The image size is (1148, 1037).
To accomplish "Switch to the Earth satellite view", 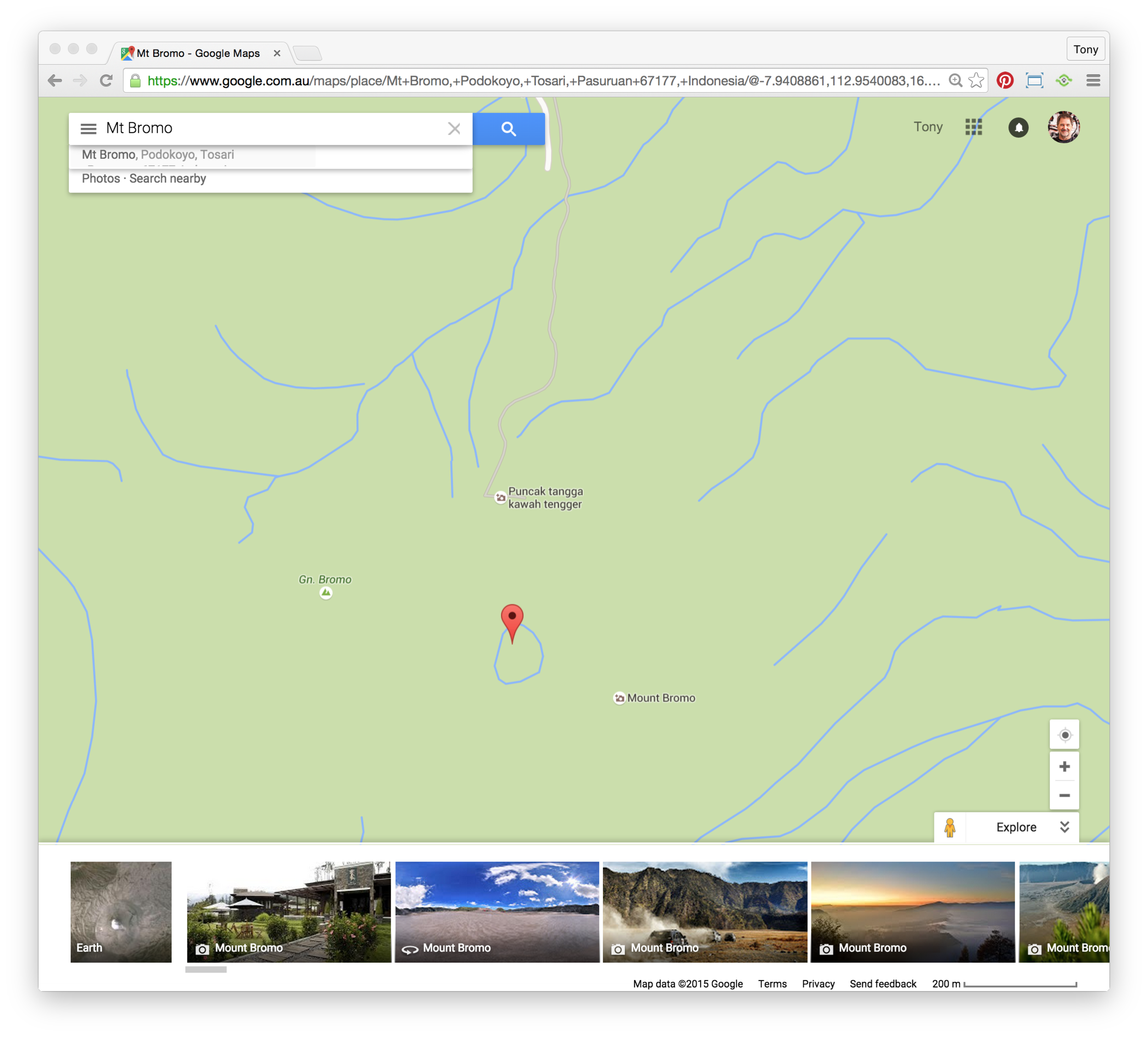I will pos(121,912).
